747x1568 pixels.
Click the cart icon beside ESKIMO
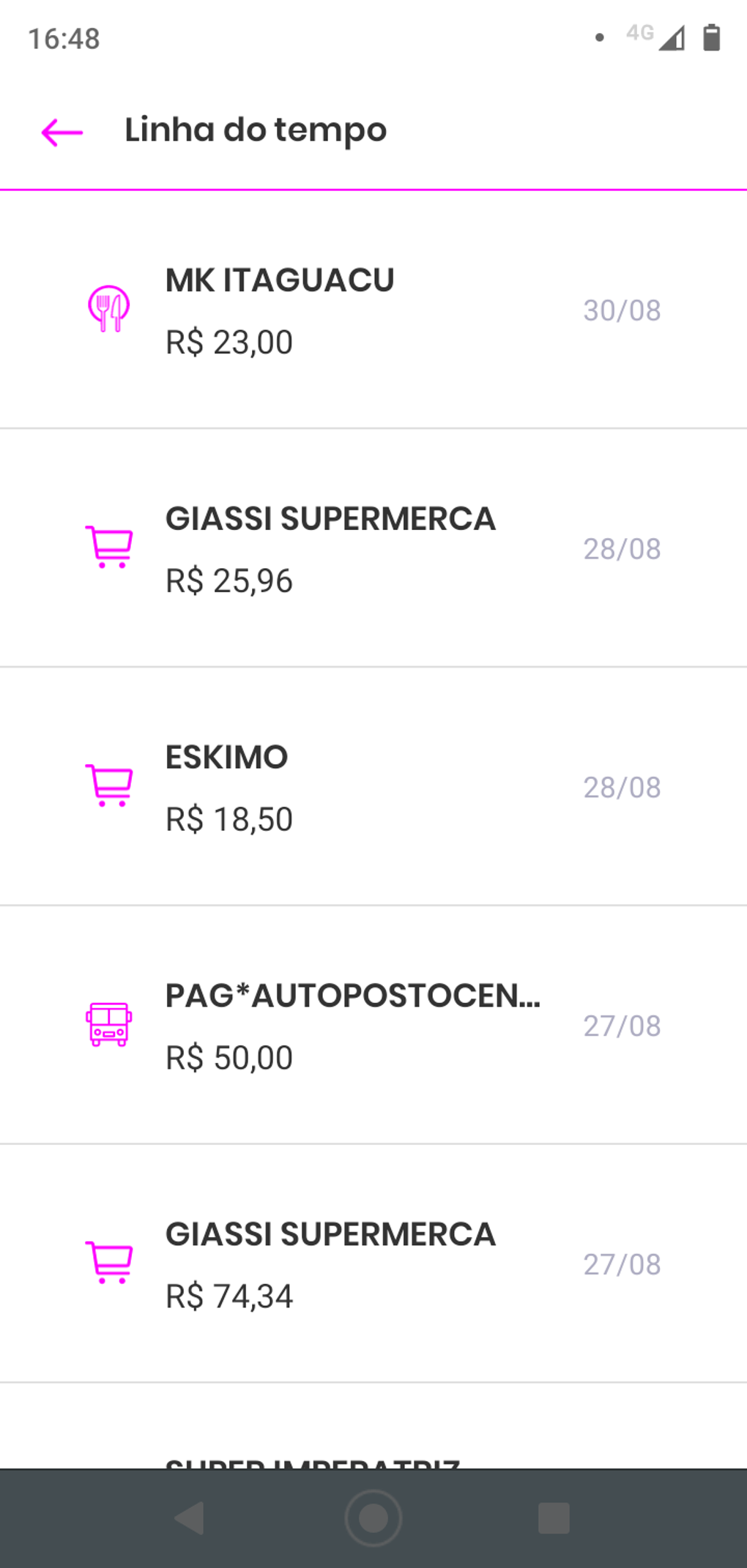pyautogui.click(x=110, y=785)
